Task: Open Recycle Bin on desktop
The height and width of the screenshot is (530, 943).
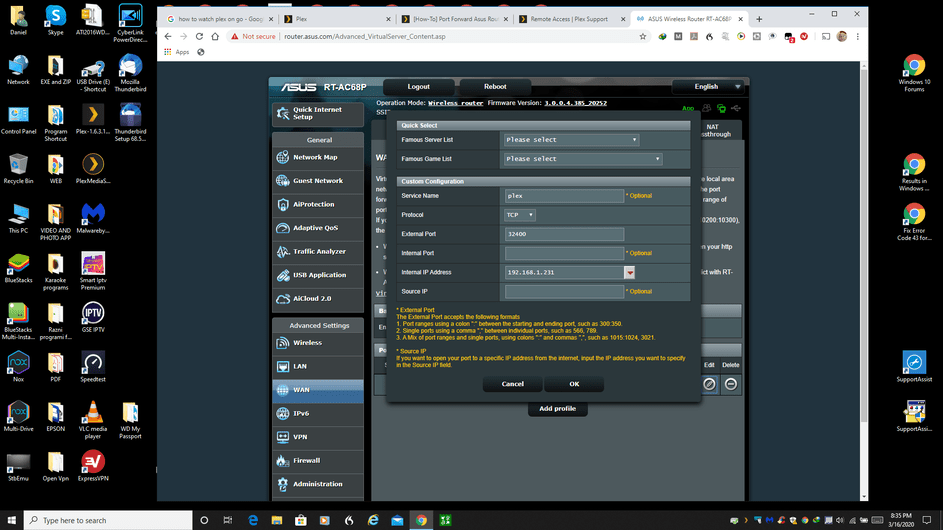Action: pyautogui.click(x=18, y=169)
